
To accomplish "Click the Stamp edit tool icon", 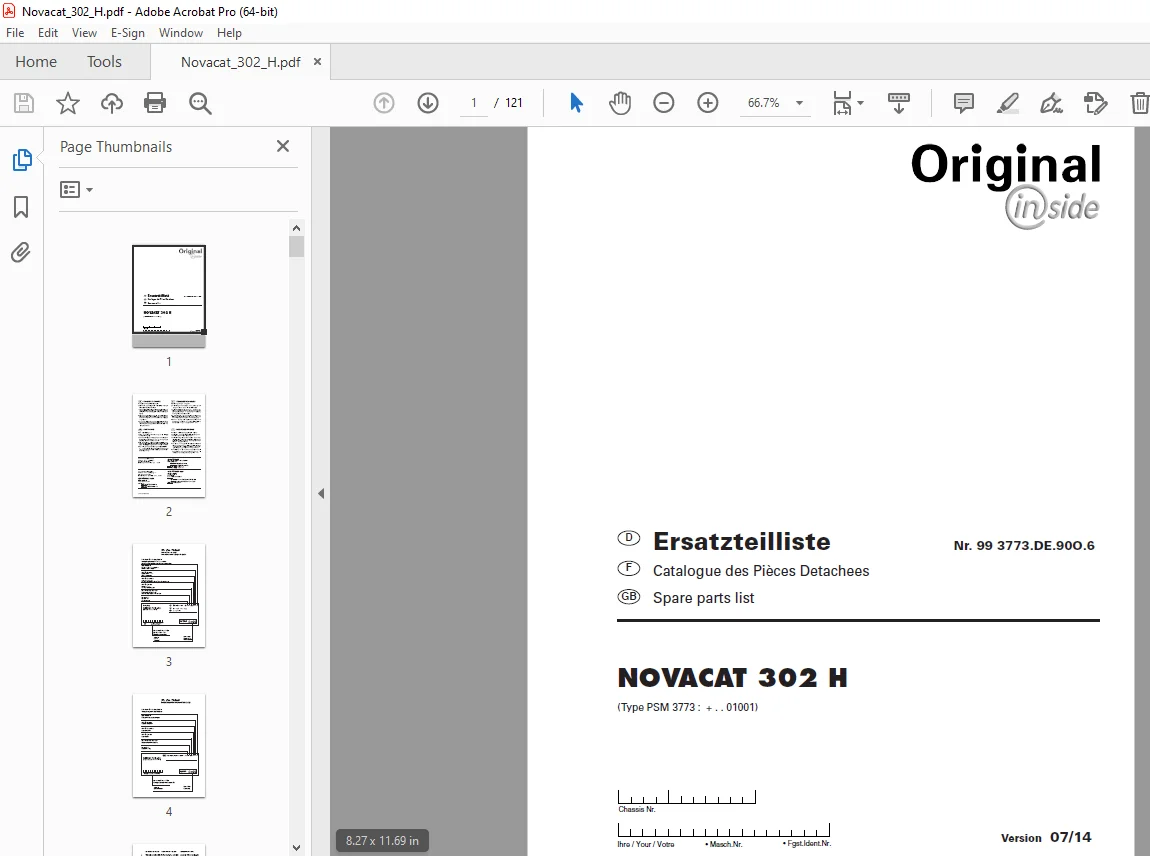I will (1095, 103).
